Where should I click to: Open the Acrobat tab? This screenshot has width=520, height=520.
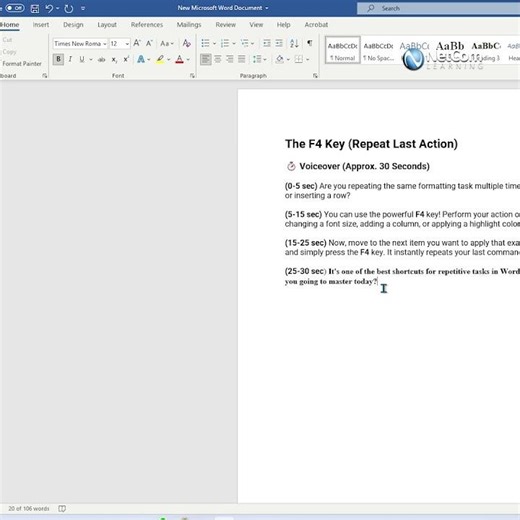click(x=316, y=25)
